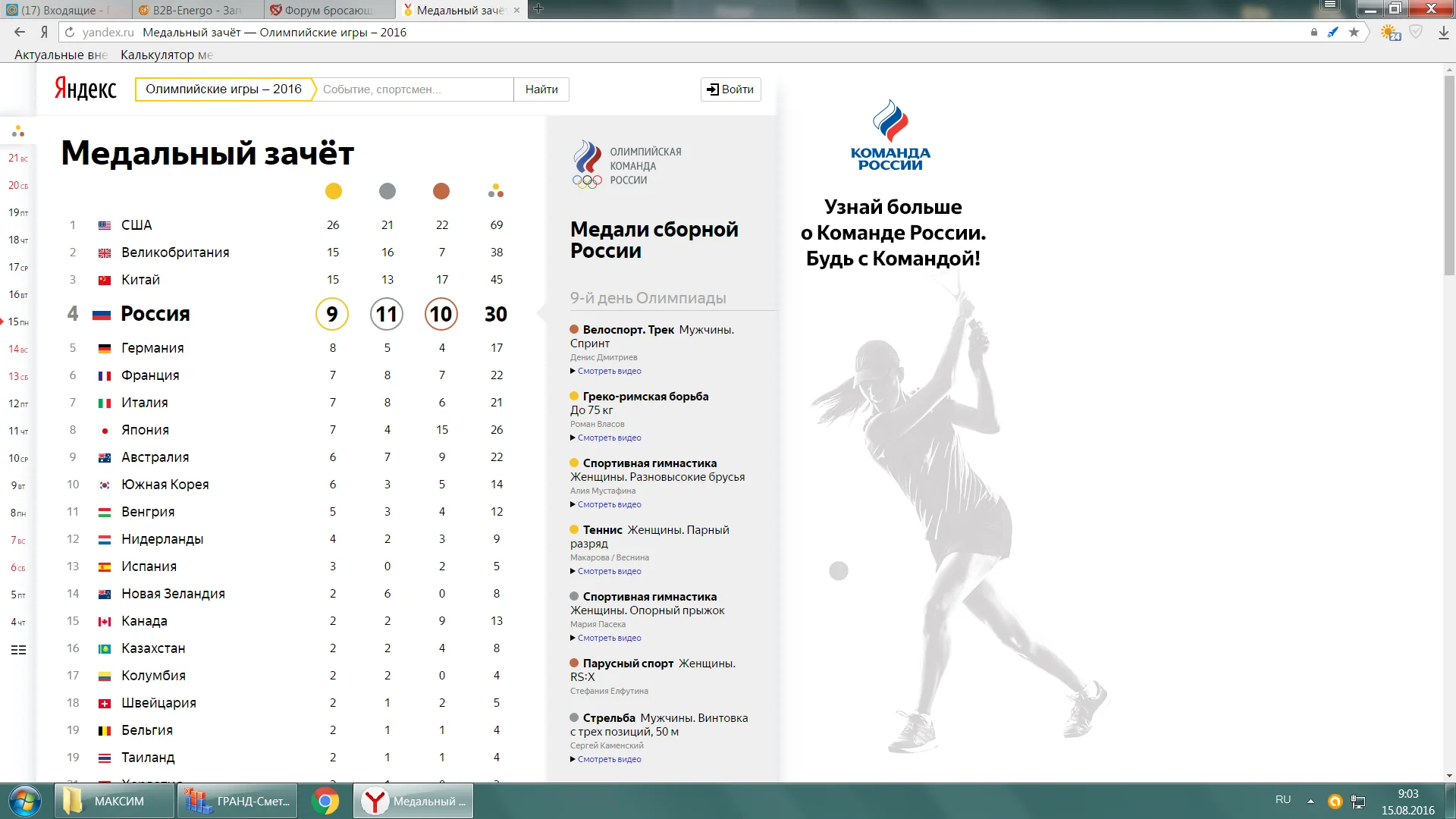1456x819 pixels.
Task: Click the event or athlete search field
Action: pyautogui.click(x=413, y=89)
